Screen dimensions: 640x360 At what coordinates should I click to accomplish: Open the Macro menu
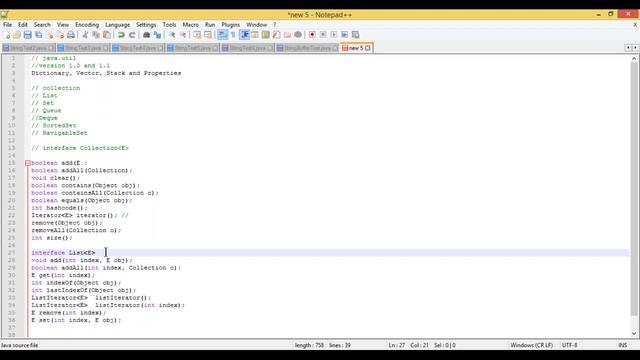coord(191,25)
